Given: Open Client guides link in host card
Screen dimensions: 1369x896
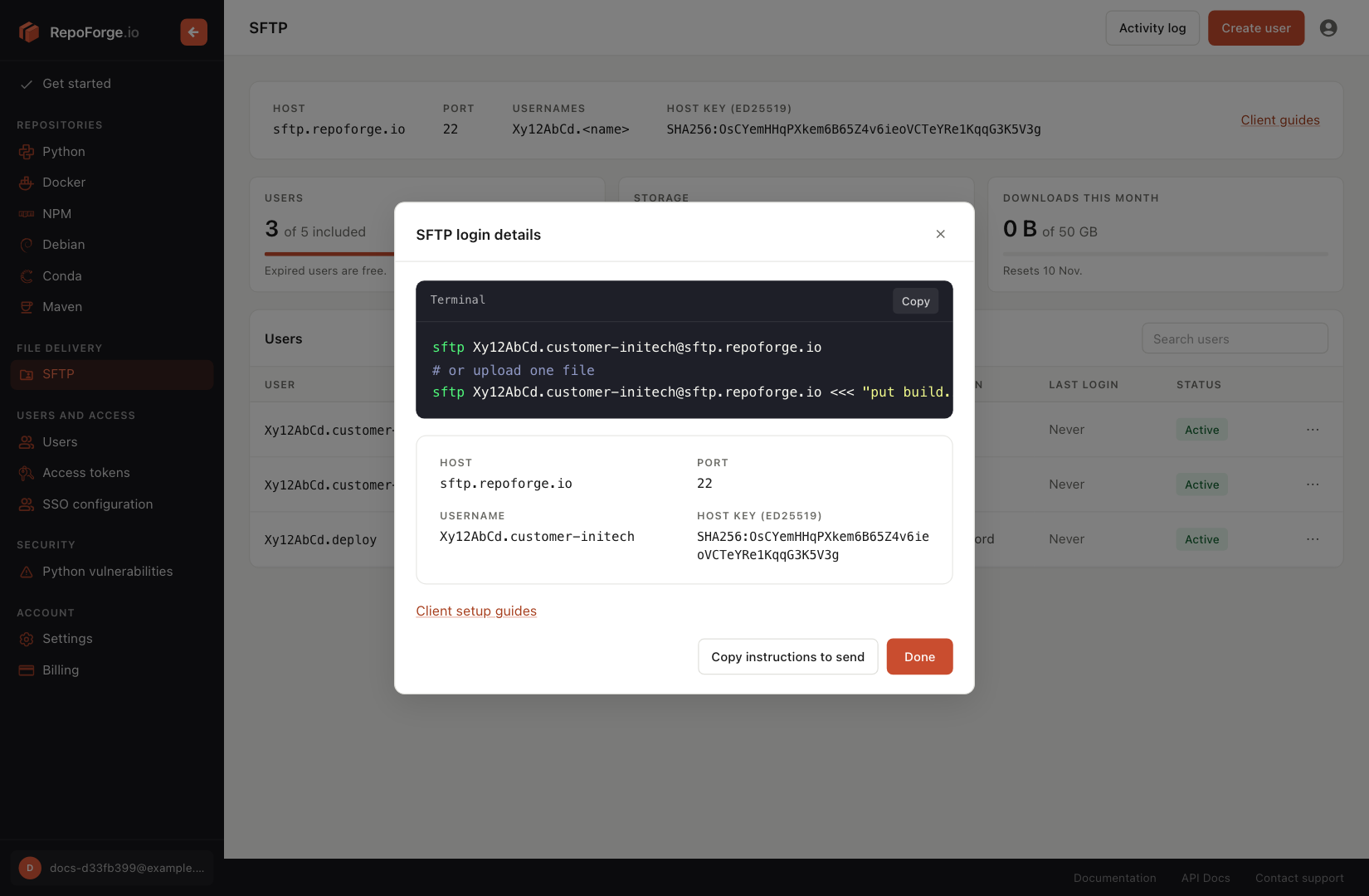Looking at the screenshot, I should 1280,120.
